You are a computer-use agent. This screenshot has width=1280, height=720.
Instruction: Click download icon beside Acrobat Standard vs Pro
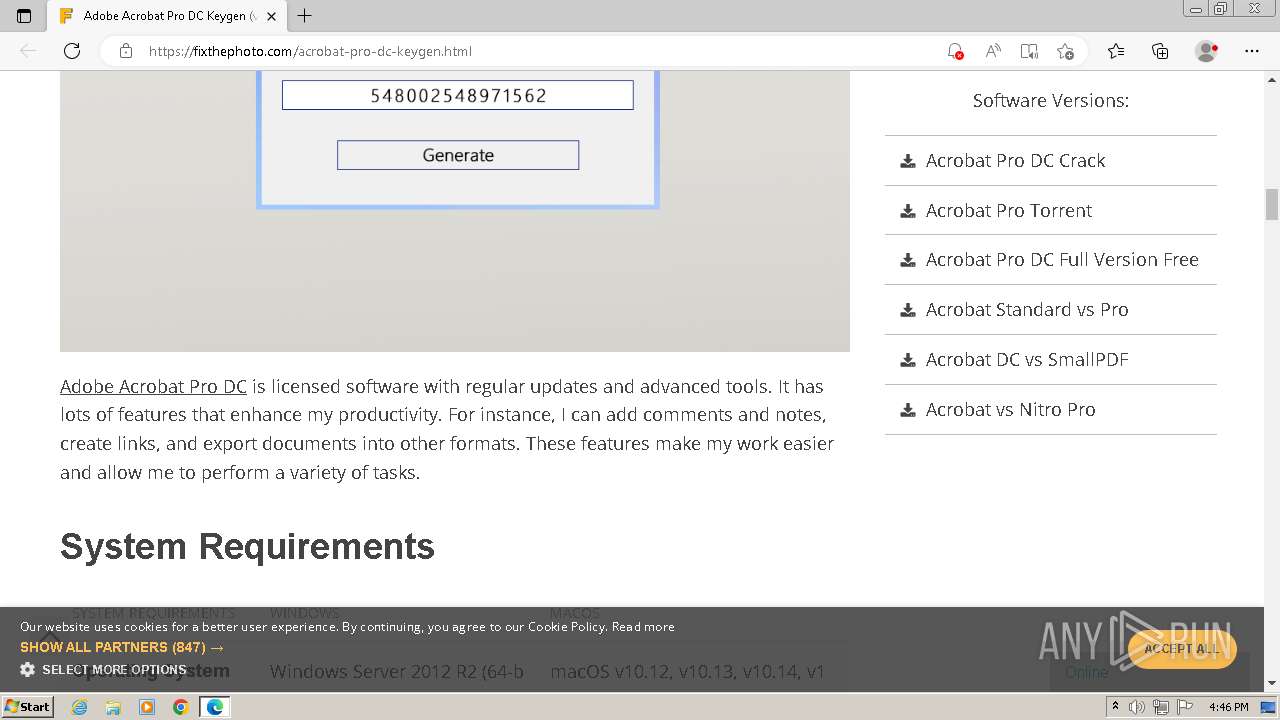coord(908,310)
